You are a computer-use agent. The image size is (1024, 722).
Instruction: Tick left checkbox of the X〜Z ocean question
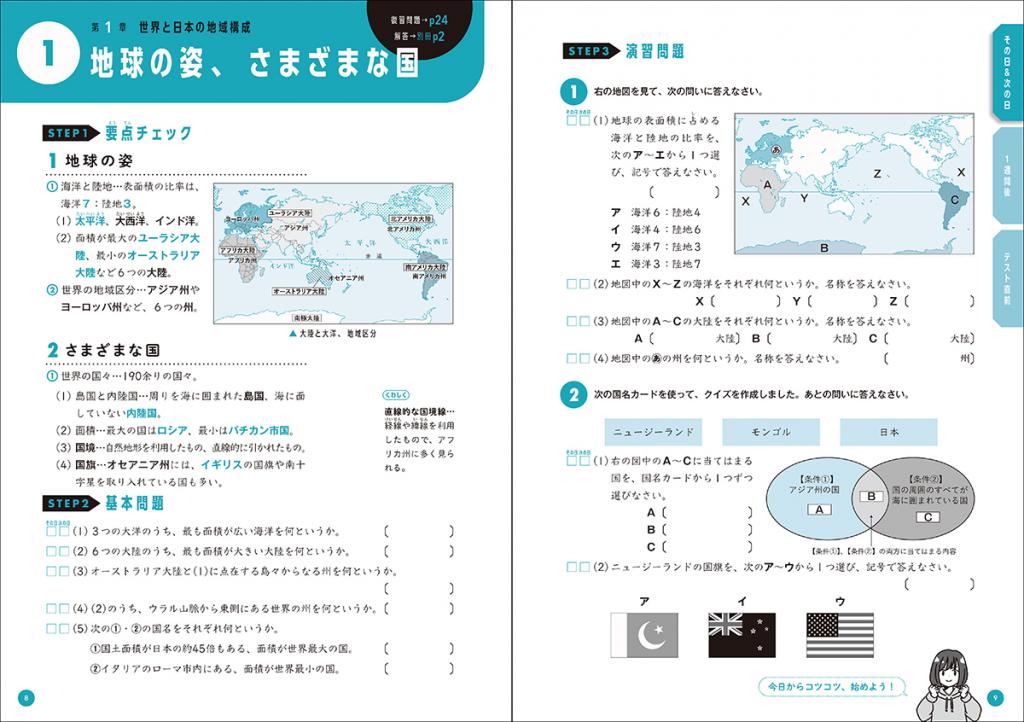click(572, 284)
